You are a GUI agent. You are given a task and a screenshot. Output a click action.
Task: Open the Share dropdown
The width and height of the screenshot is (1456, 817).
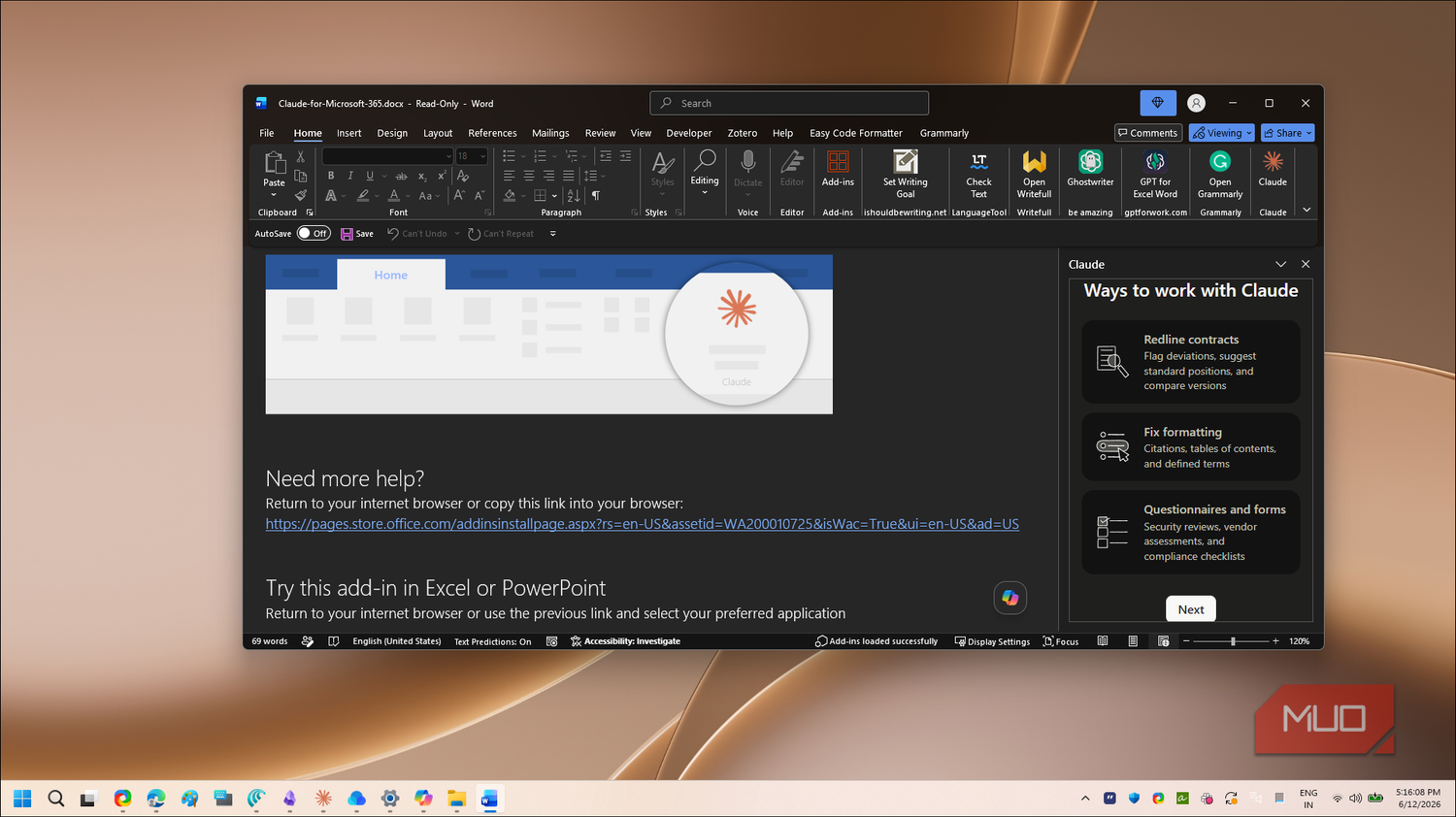point(1288,133)
